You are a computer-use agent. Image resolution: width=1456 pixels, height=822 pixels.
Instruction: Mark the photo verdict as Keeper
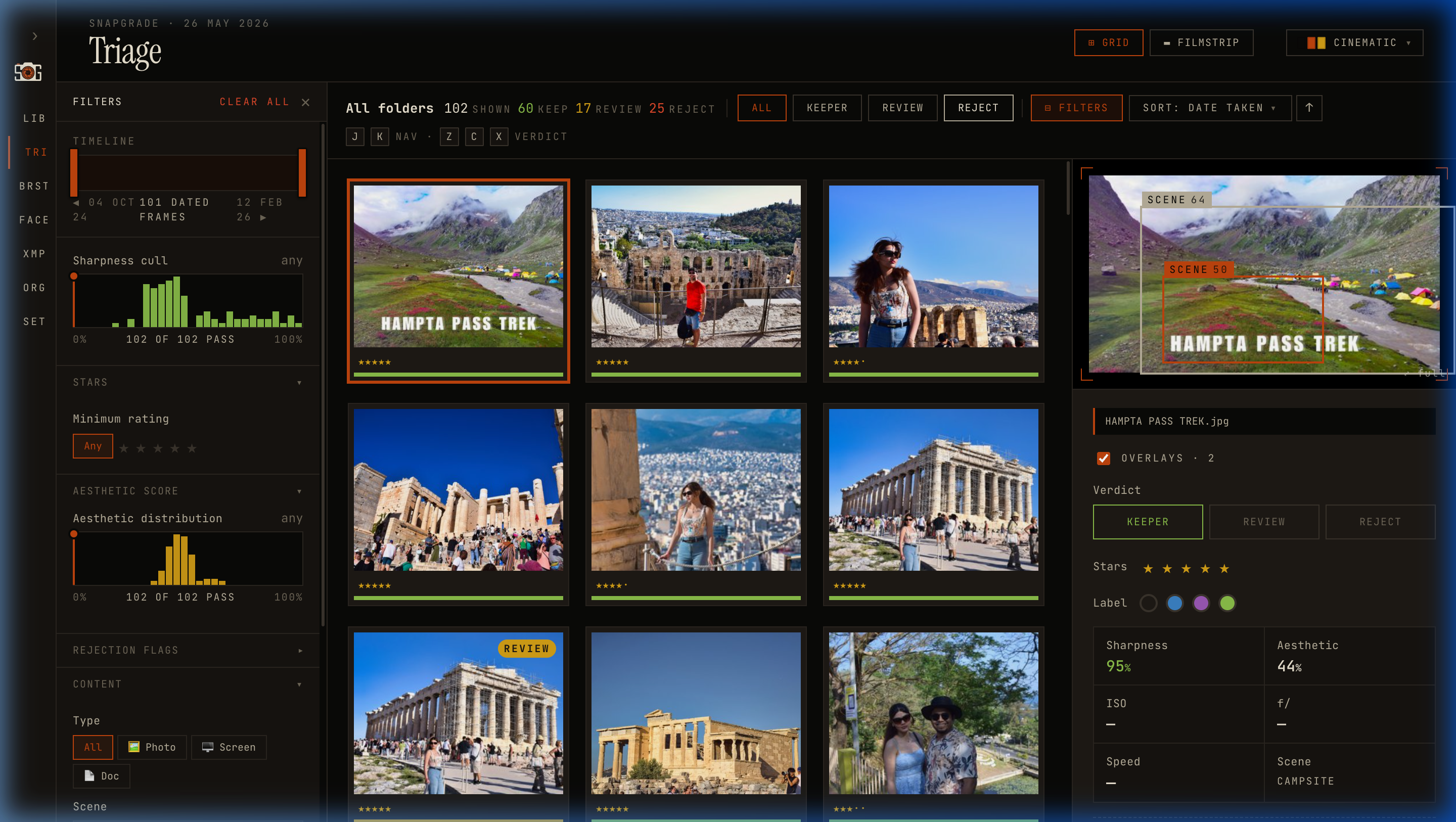coord(1148,522)
